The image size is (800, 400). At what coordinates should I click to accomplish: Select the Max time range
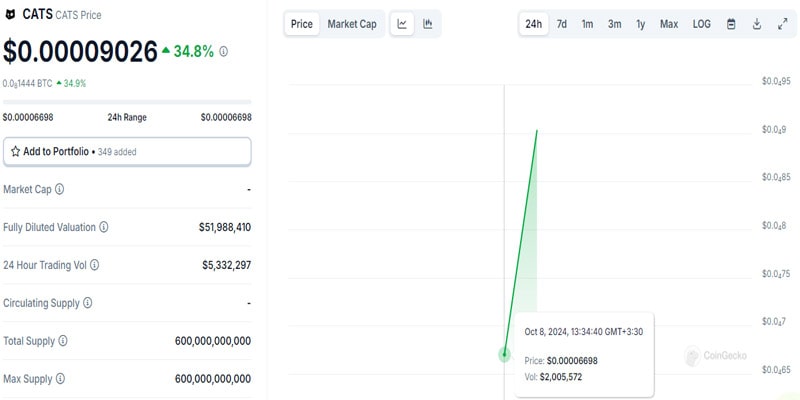point(669,24)
